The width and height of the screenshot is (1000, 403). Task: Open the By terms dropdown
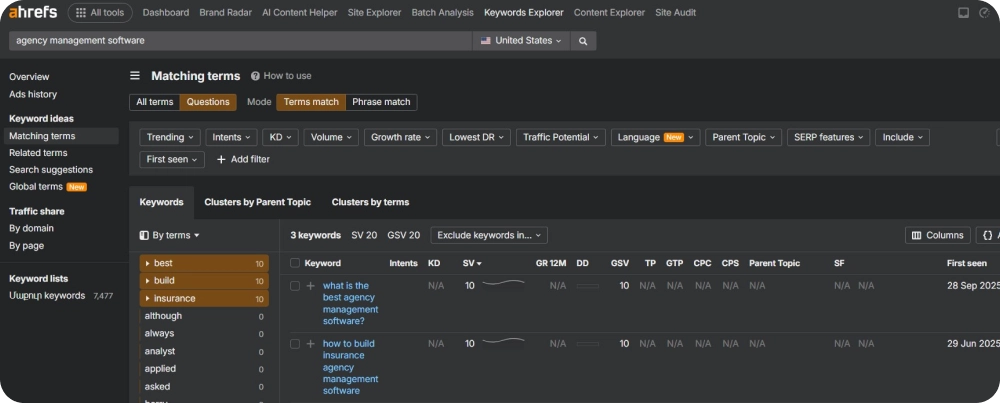pyautogui.click(x=170, y=235)
